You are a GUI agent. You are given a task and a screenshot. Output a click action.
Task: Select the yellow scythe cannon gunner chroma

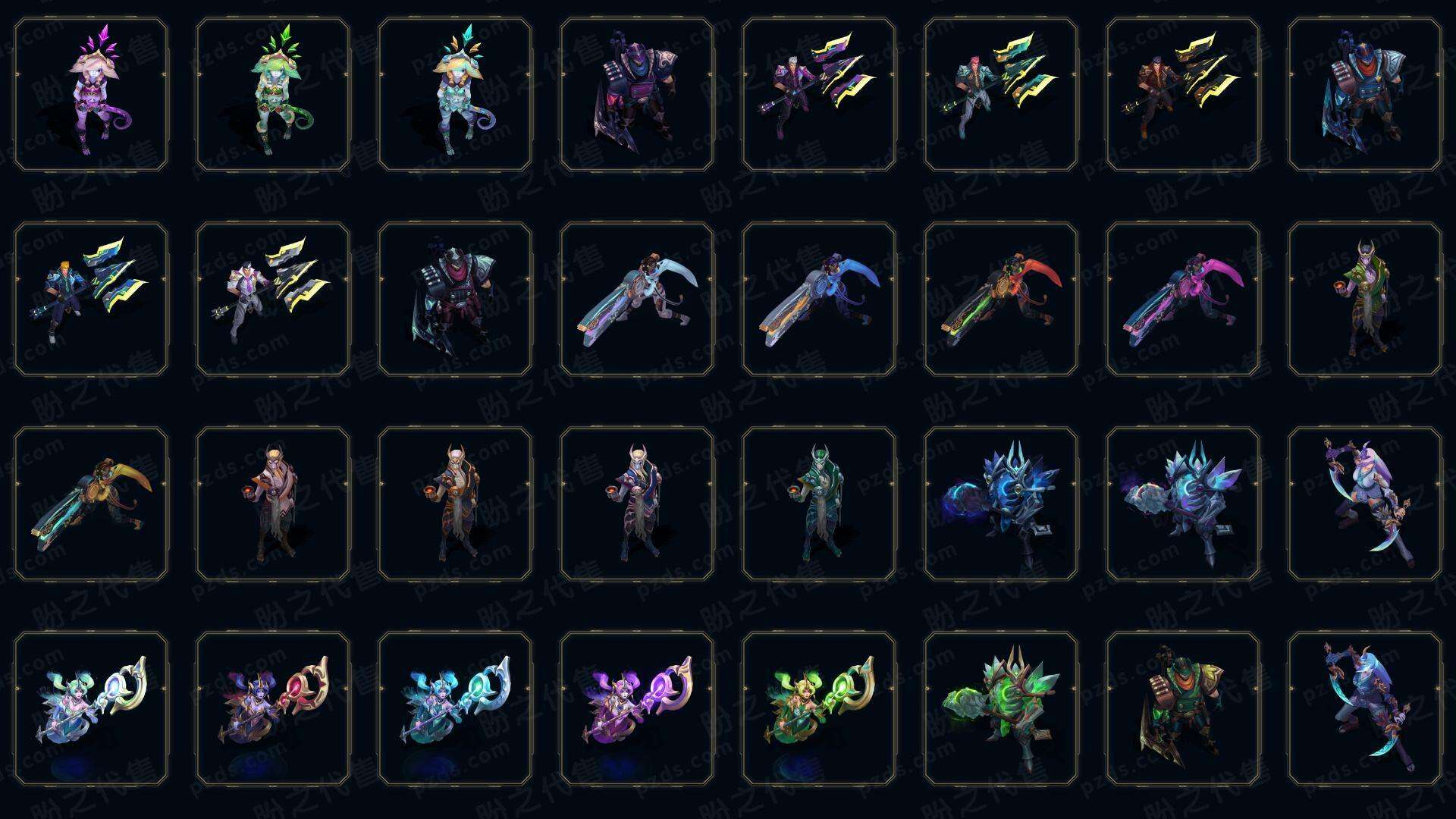coord(91,504)
